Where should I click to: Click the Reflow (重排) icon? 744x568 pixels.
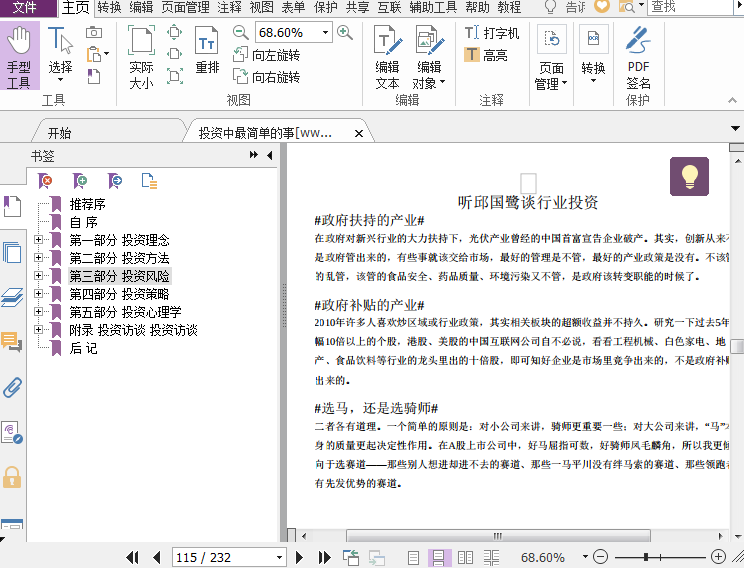click(x=207, y=51)
